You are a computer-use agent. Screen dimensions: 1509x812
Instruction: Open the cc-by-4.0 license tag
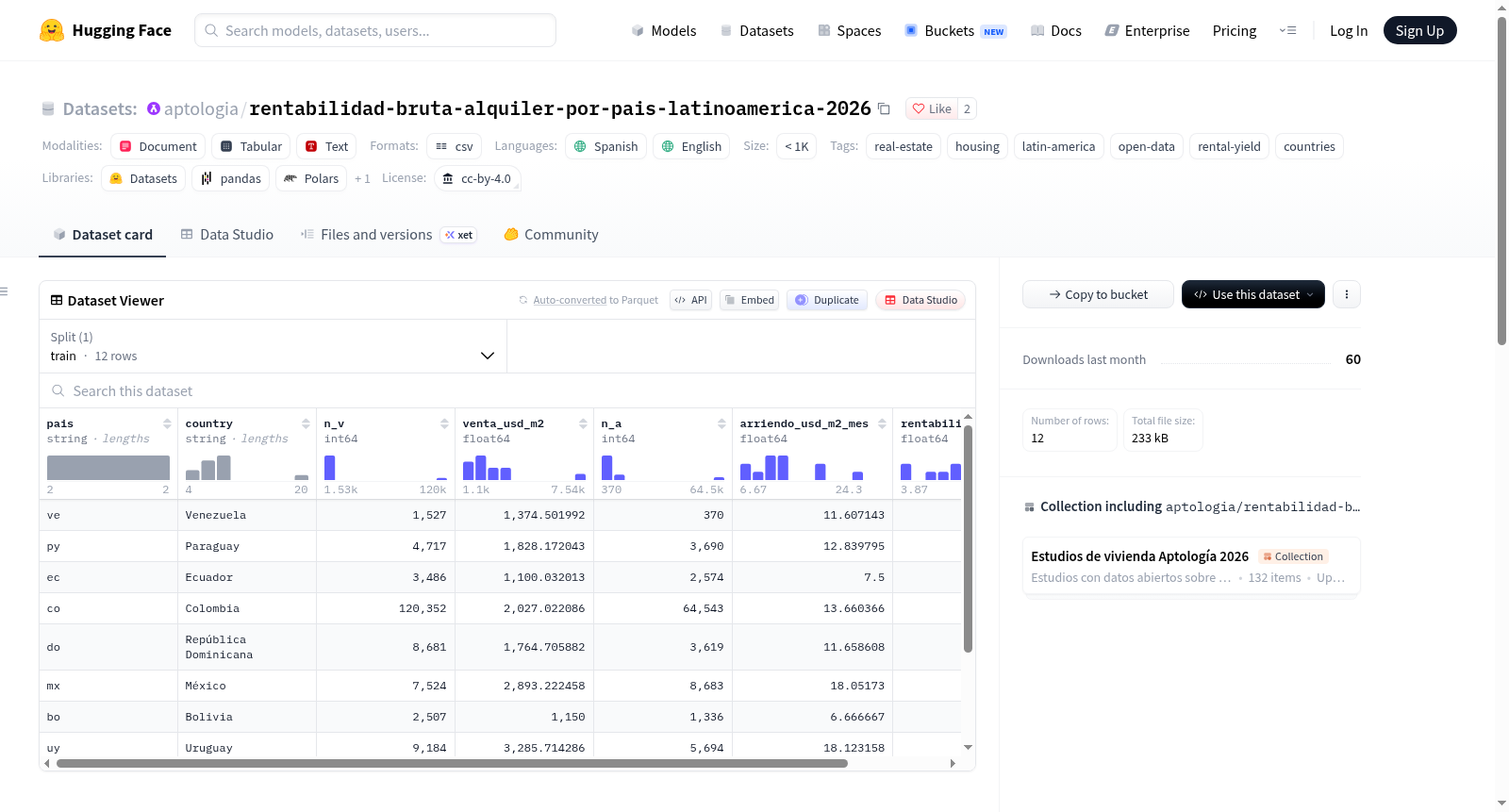coord(477,178)
